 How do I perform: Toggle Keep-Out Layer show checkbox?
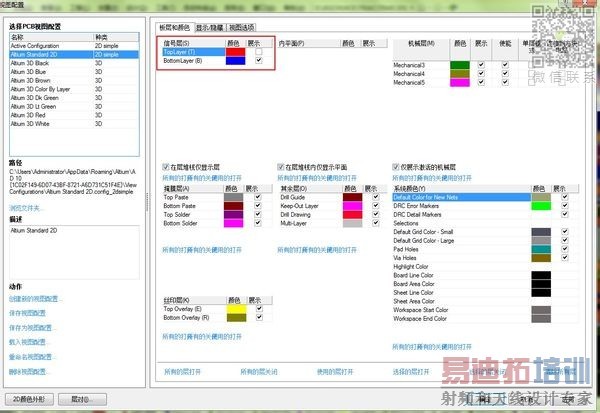click(376, 206)
